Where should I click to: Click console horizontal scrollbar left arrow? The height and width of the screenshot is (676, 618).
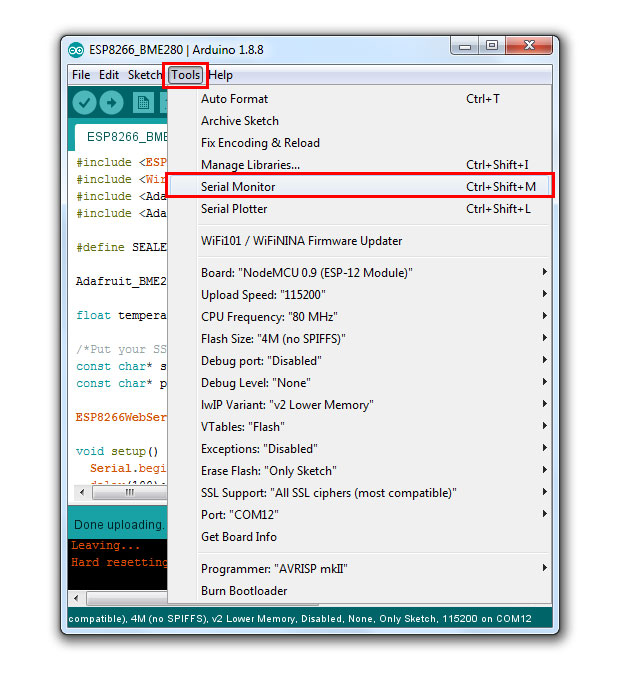coord(76,598)
